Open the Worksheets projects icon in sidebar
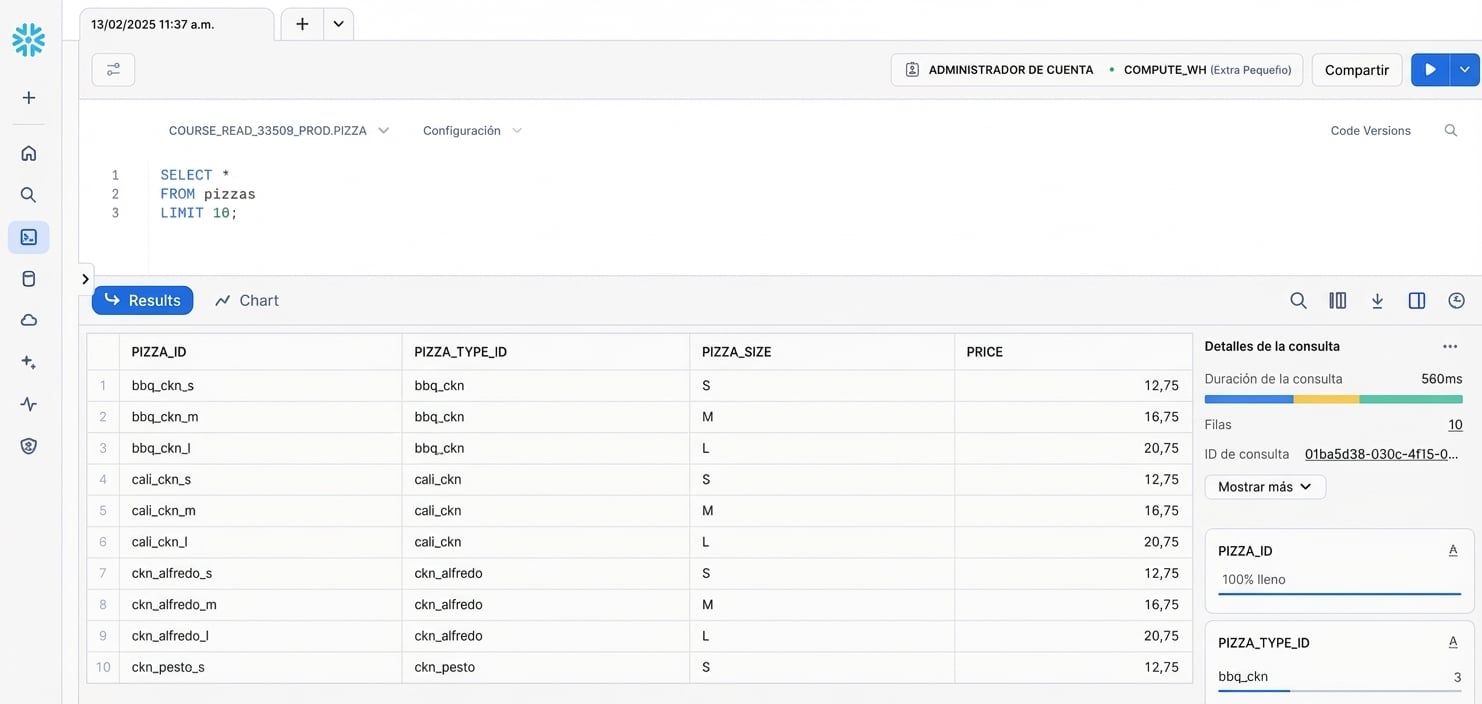Image resolution: width=1482 pixels, height=704 pixels. tap(29, 237)
